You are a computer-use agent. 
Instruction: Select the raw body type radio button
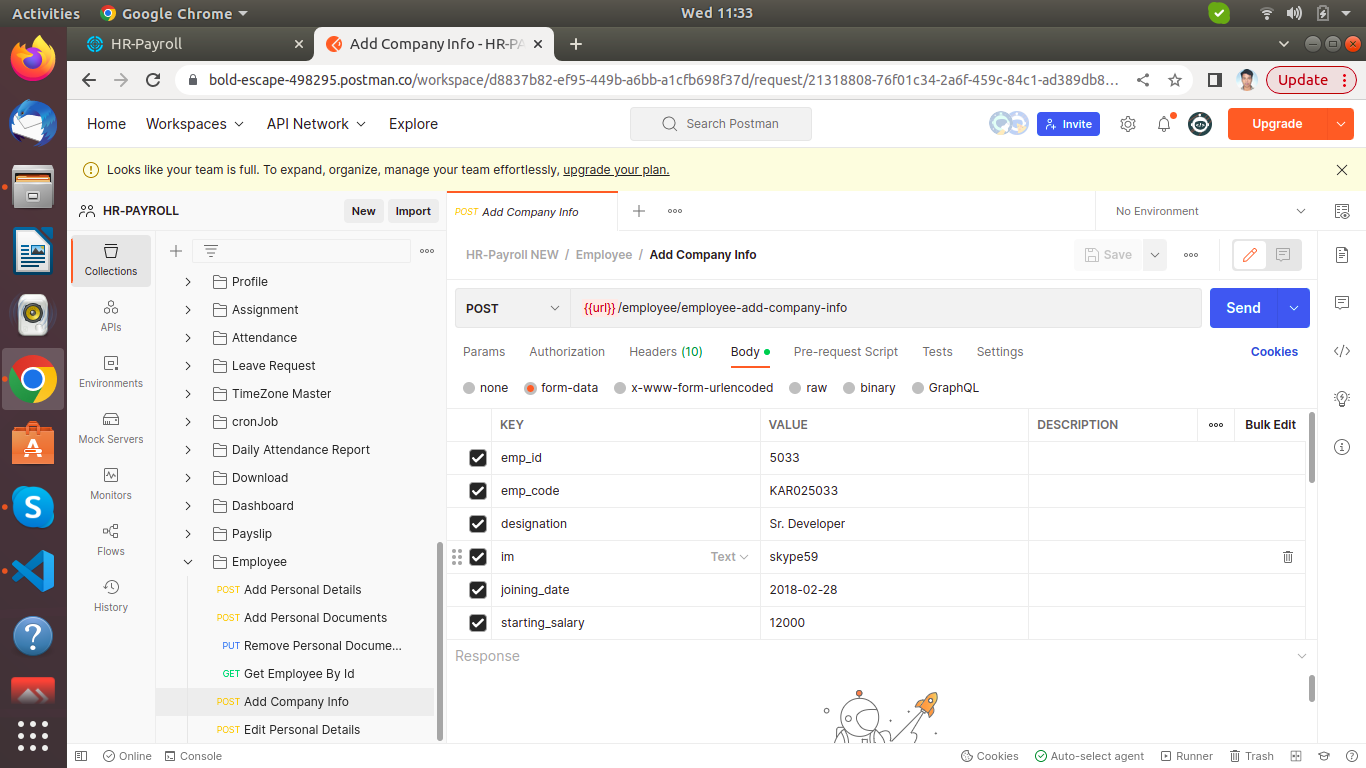(x=795, y=388)
